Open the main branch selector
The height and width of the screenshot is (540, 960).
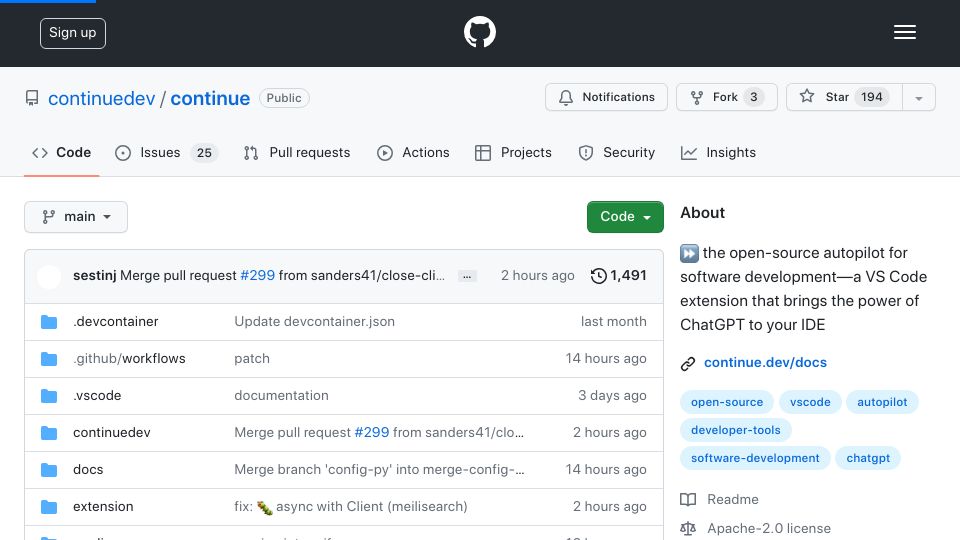click(x=76, y=217)
